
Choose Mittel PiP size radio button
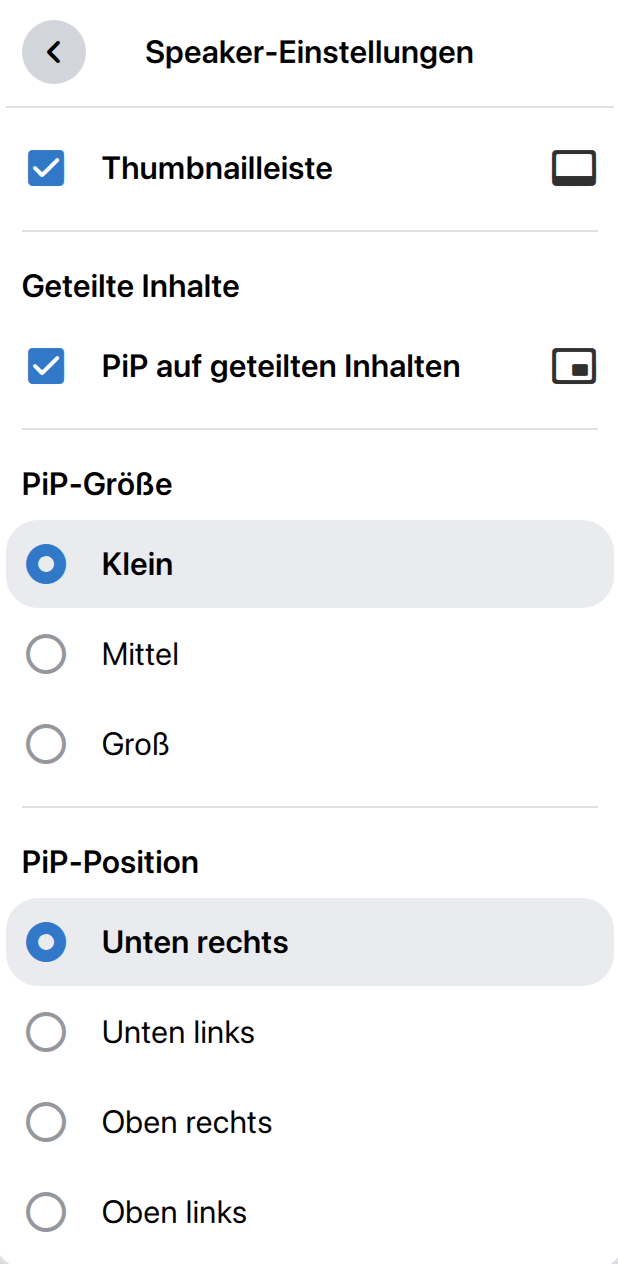(46, 655)
